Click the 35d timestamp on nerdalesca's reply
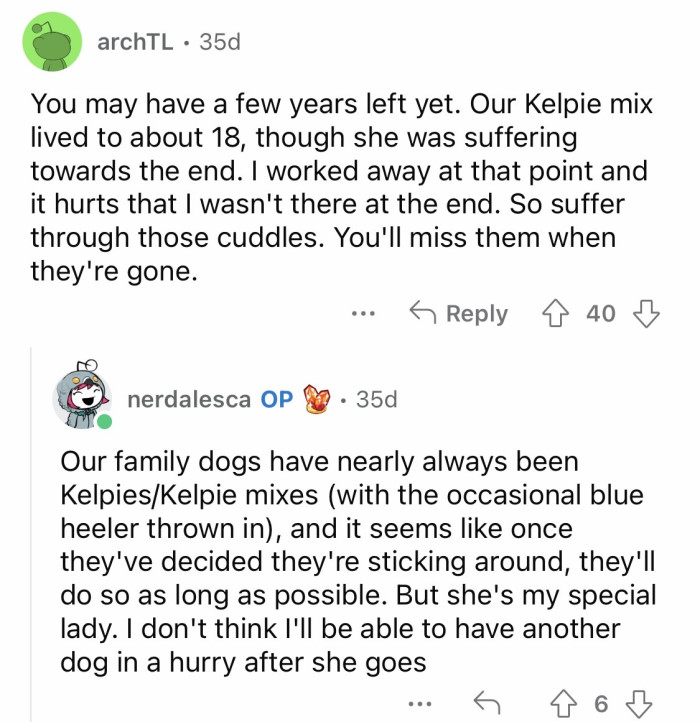The height and width of the screenshot is (722, 700). pyautogui.click(x=376, y=399)
